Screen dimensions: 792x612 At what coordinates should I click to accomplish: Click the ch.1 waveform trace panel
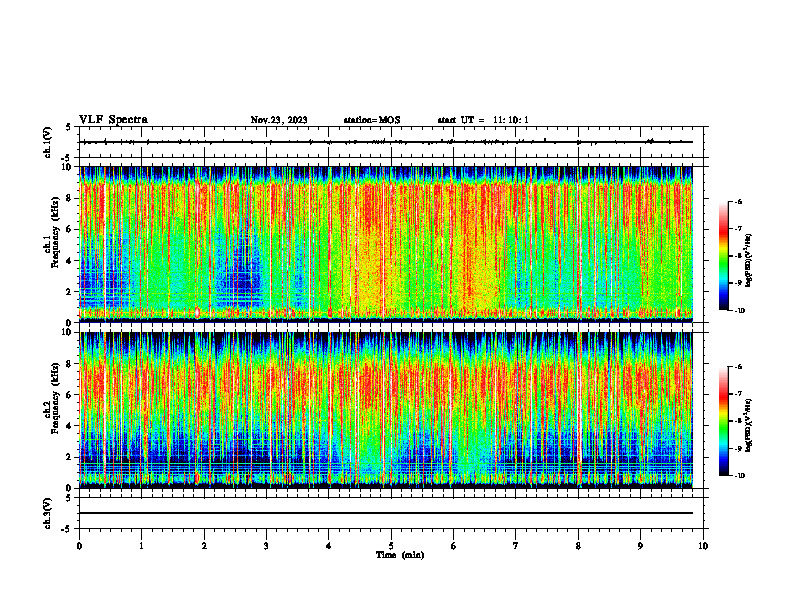pyautogui.click(x=391, y=142)
